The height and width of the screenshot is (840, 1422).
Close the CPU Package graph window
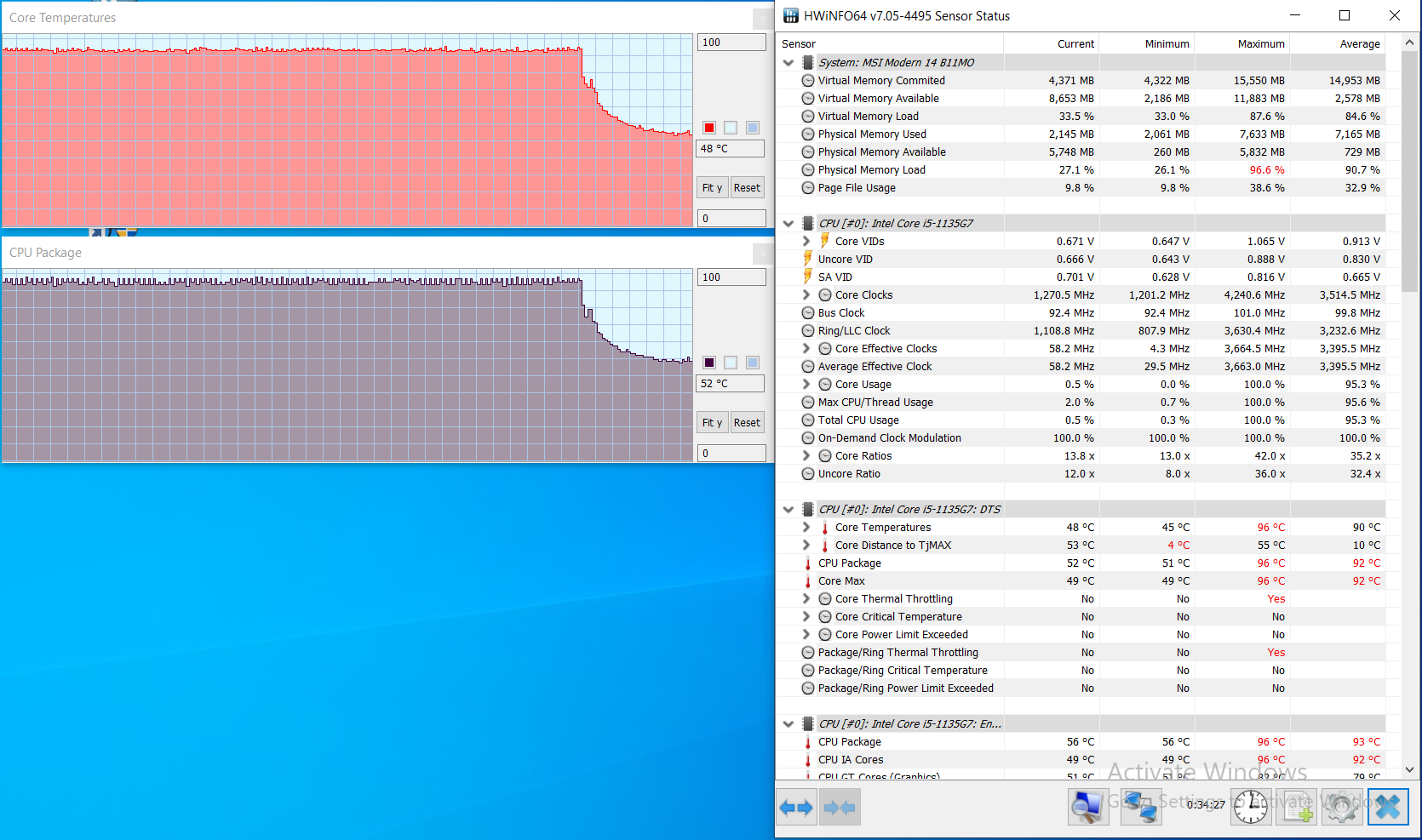763,253
